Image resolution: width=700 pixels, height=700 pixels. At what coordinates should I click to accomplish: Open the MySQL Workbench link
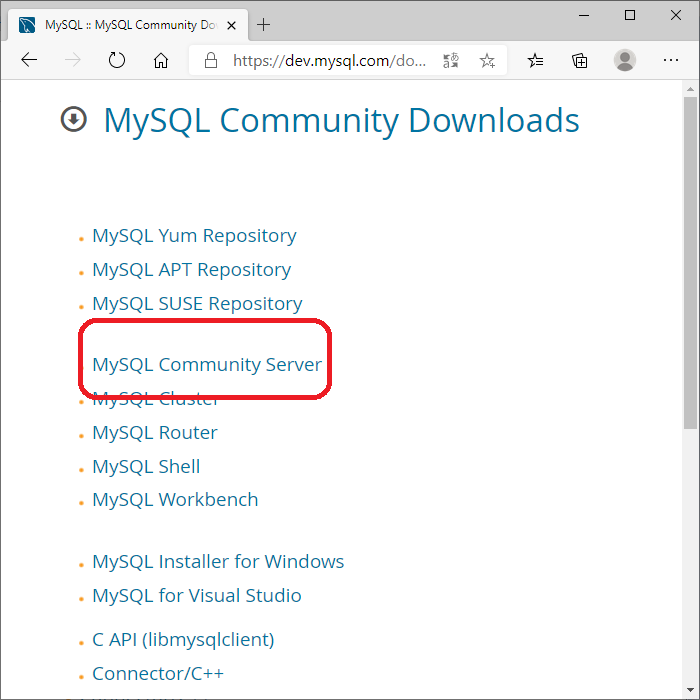[175, 500]
